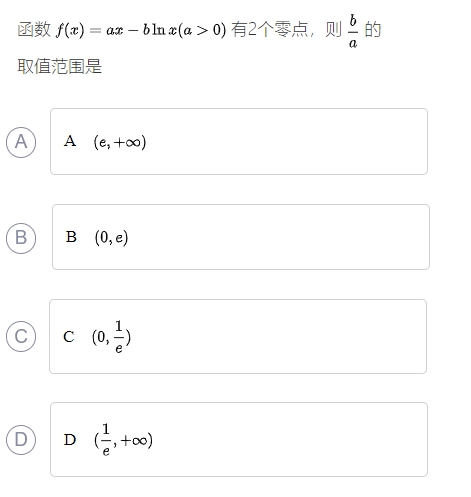The width and height of the screenshot is (471, 497).
Task: Select radio button B
Action: point(21,238)
